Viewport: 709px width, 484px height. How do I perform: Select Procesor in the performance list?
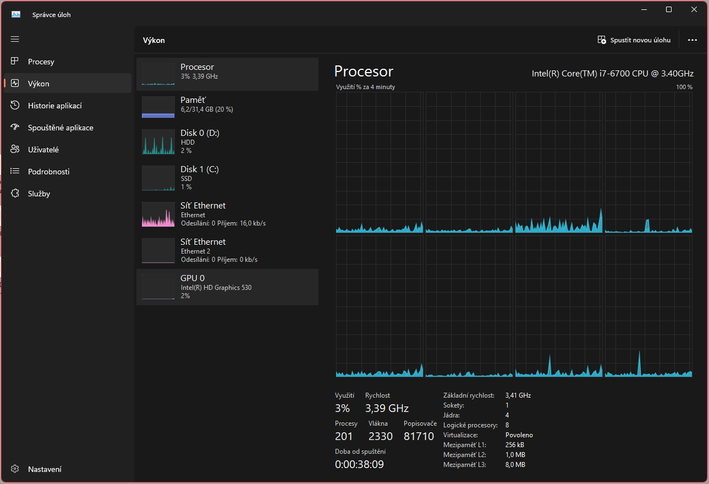(x=227, y=72)
